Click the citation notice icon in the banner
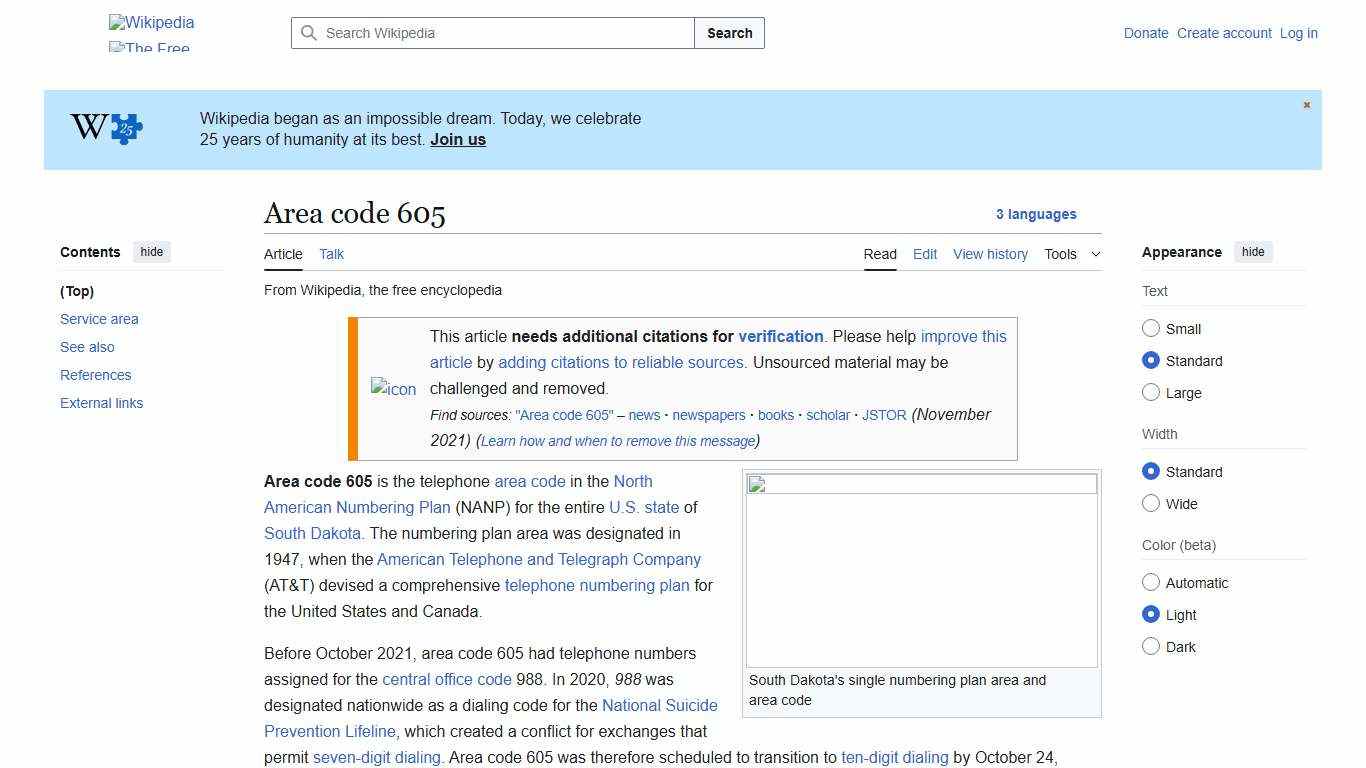Image resolution: width=1366 pixels, height=768 pixels. point(393,389)
